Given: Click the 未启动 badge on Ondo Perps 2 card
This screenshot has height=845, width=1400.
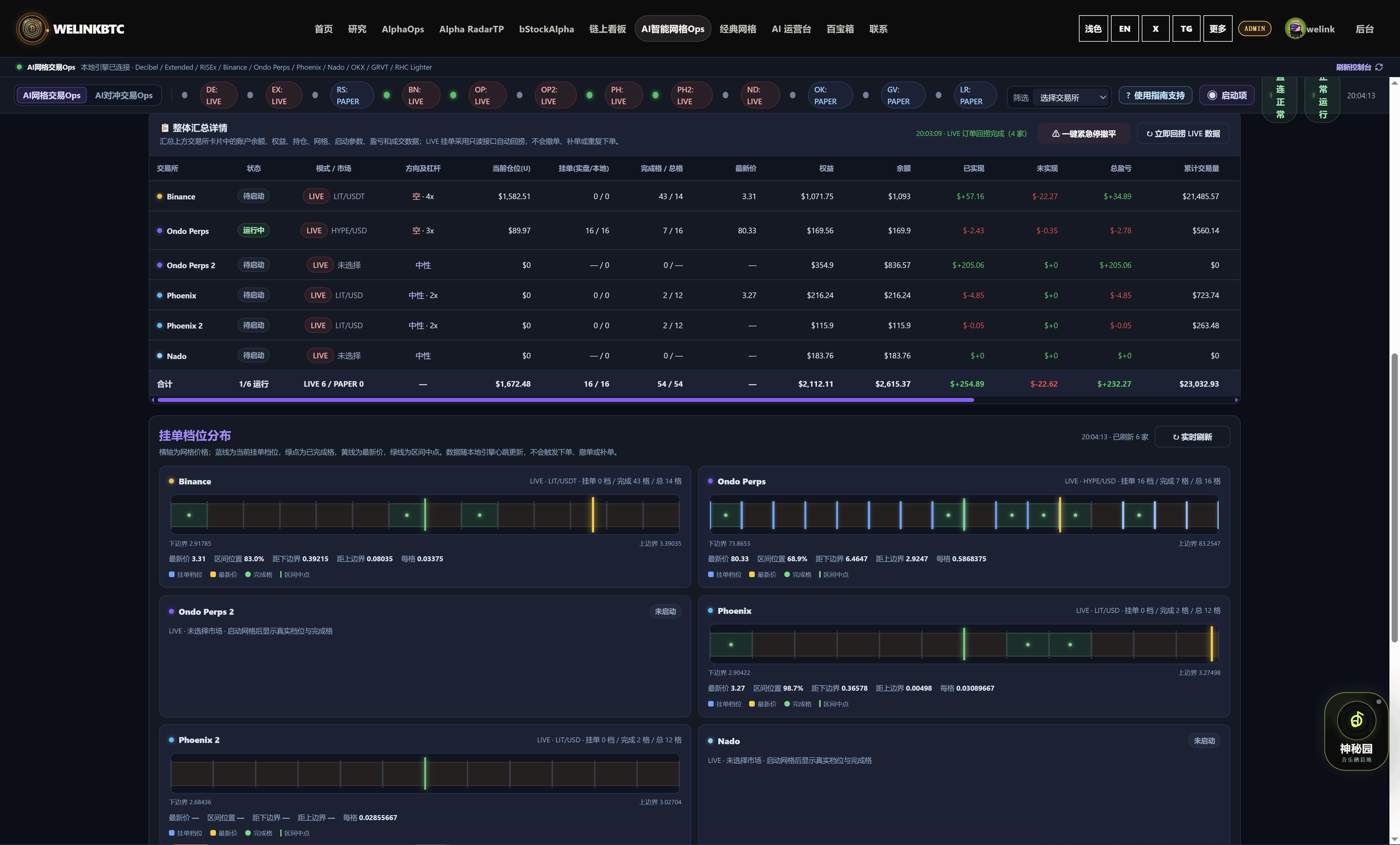Looking at the screenshot, I should point(665,611).
